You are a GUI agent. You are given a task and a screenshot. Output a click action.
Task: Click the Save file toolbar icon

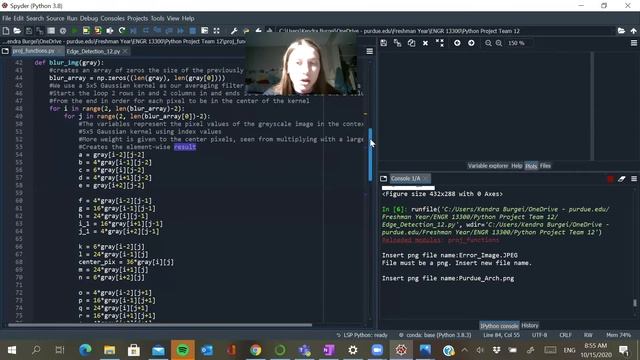[x=29, y=31]
